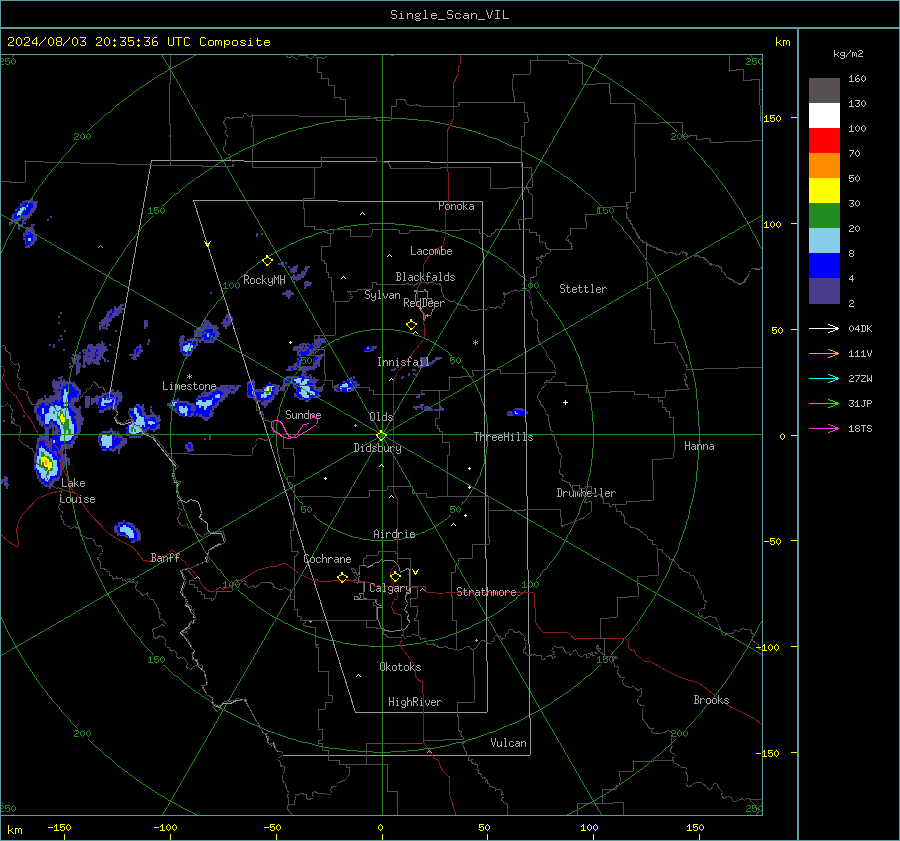
Task: Click the Stettler city label
Action: tap(583, 289)
